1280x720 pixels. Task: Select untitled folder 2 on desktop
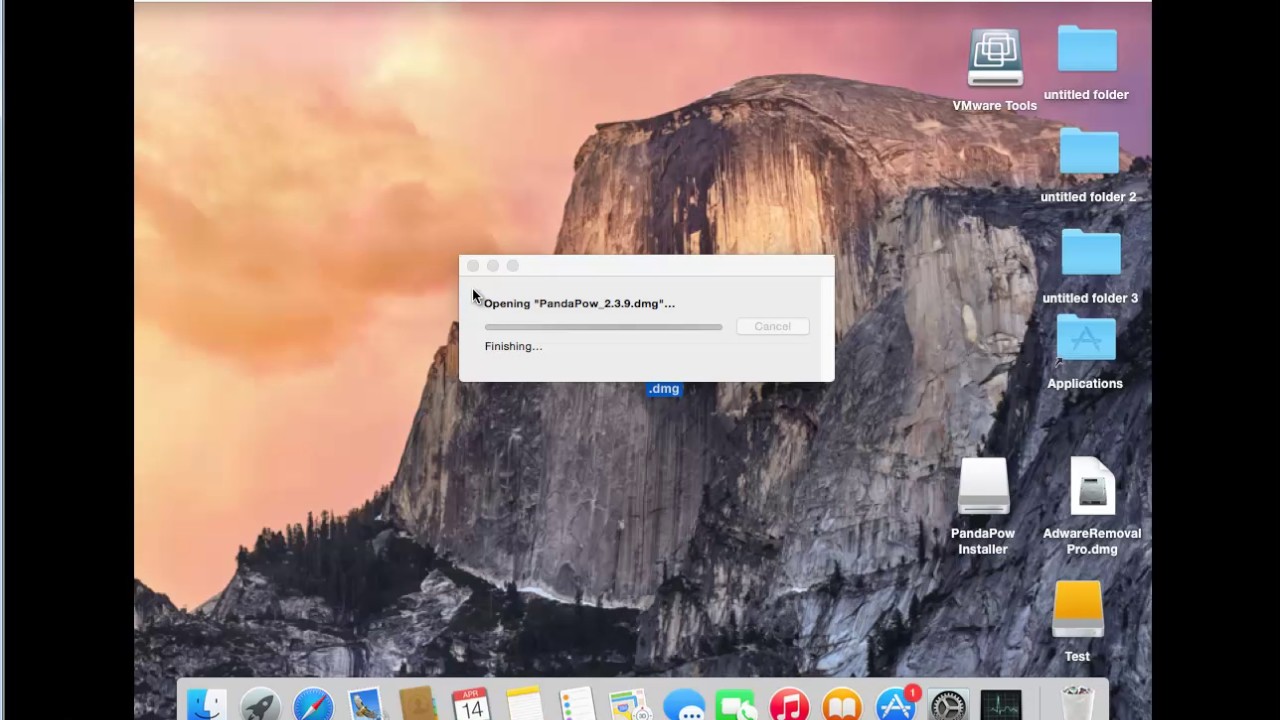click(x=1089, y=152)
